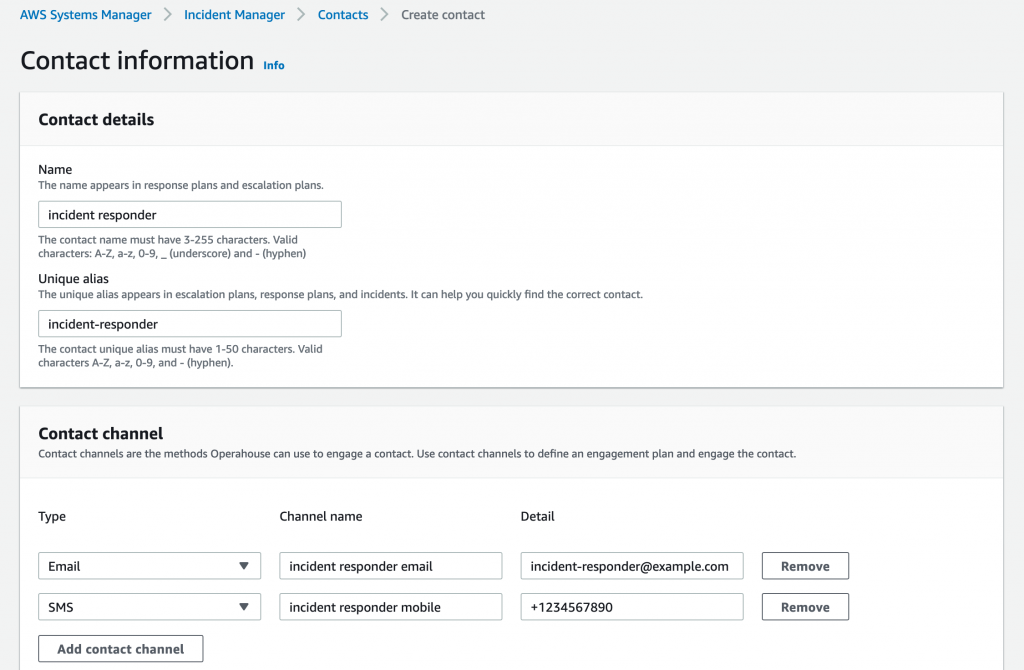Select the Name input containing incident responder
Image resolution: width=1024 pixels, height=670 pixels.
[189, 214]
